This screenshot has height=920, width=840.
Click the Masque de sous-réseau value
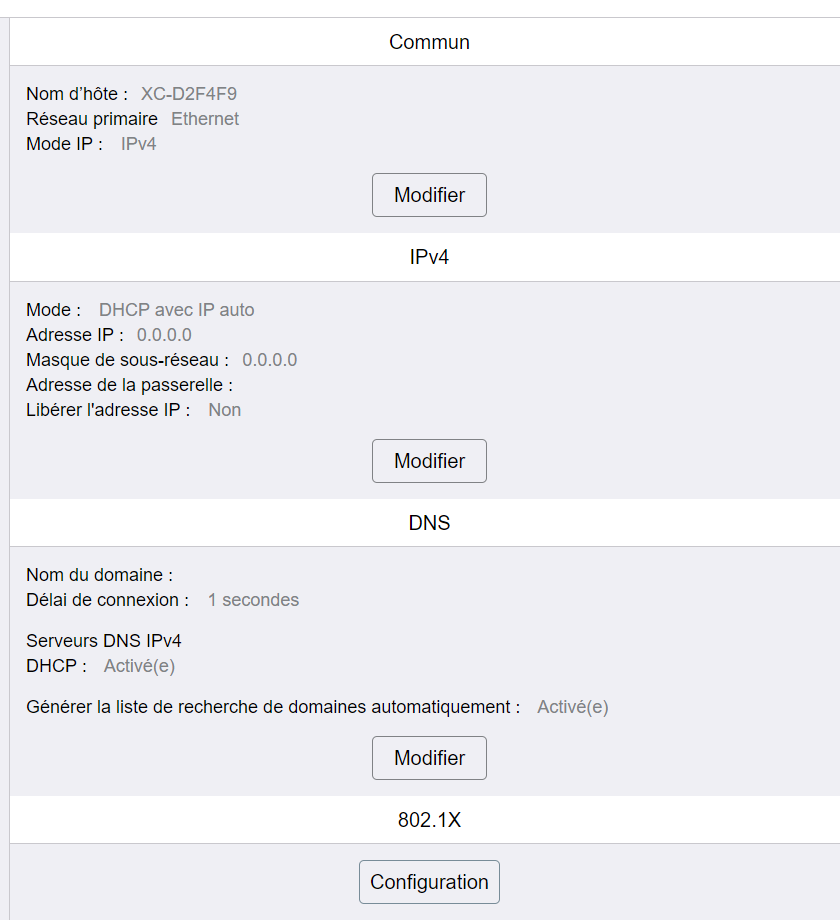270,360
